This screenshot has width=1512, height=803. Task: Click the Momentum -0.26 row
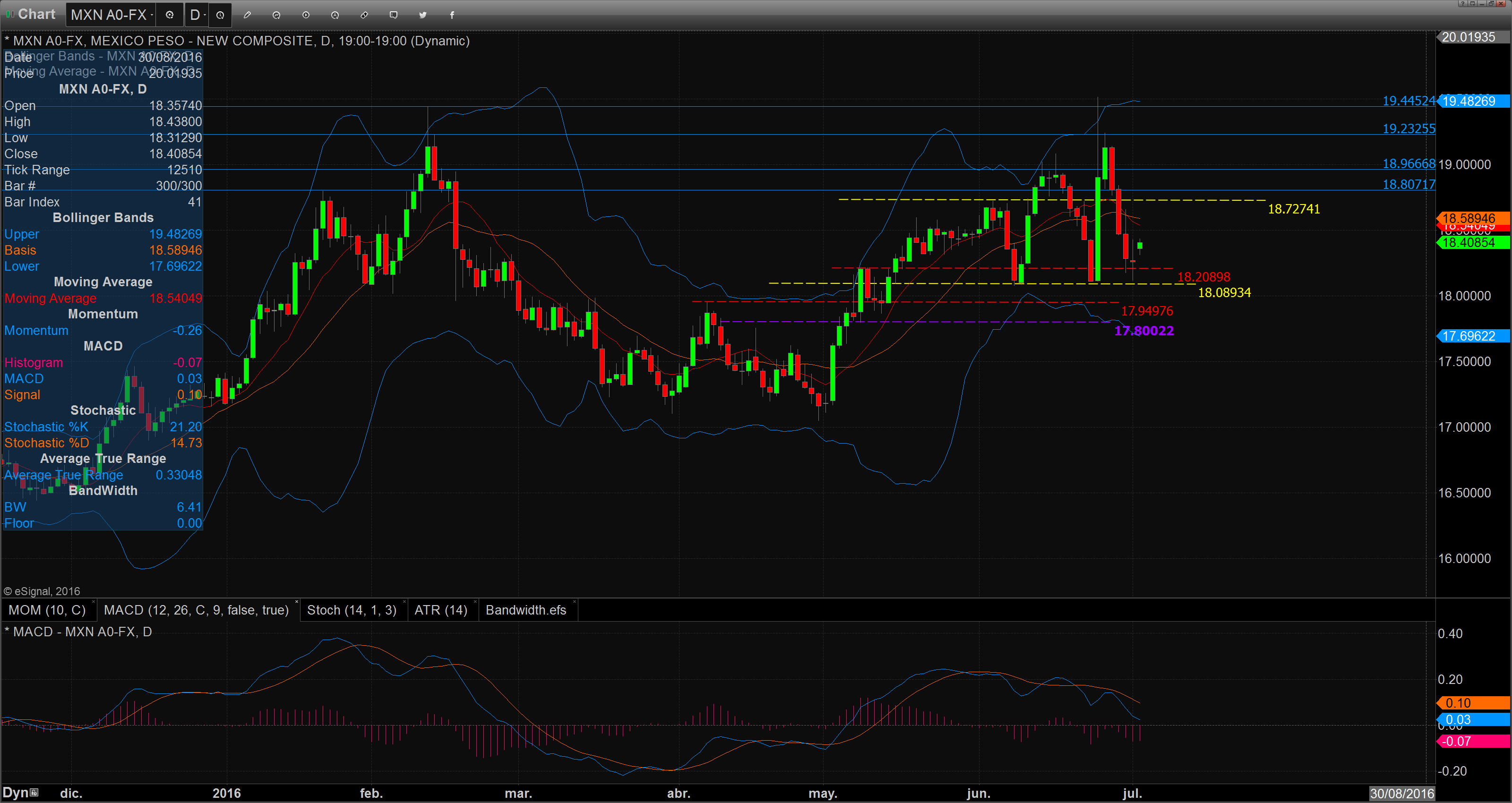coord(103,331)
